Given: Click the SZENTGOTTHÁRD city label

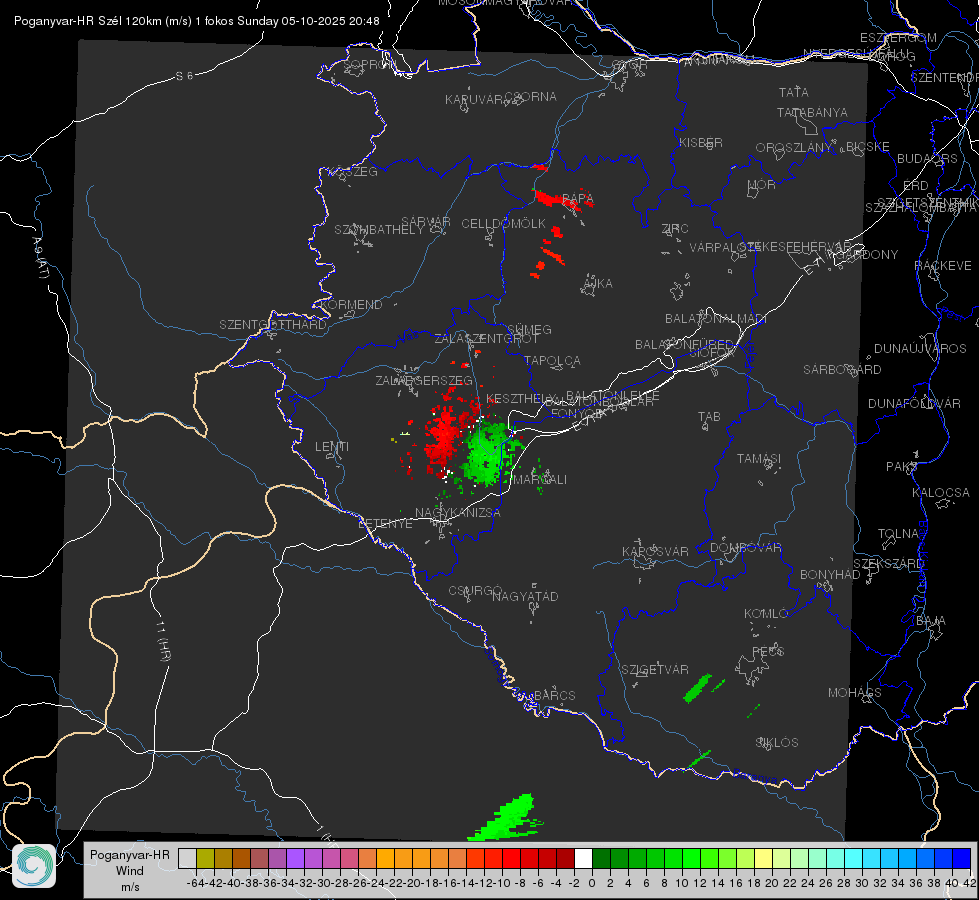Looking at the screenshot, I should (x=273, y=325).
